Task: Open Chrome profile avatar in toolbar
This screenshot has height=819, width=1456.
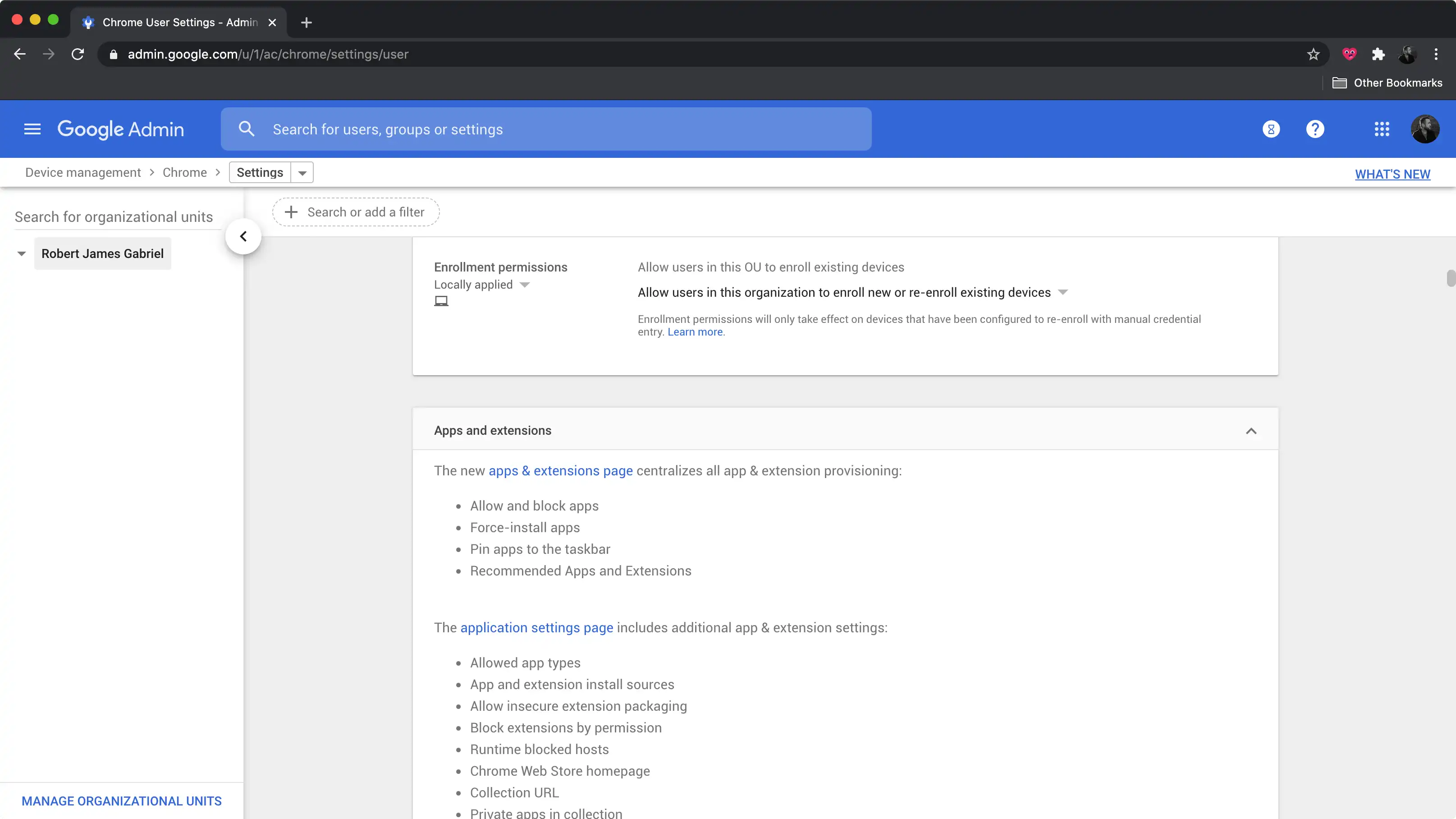Action: 1407,54
